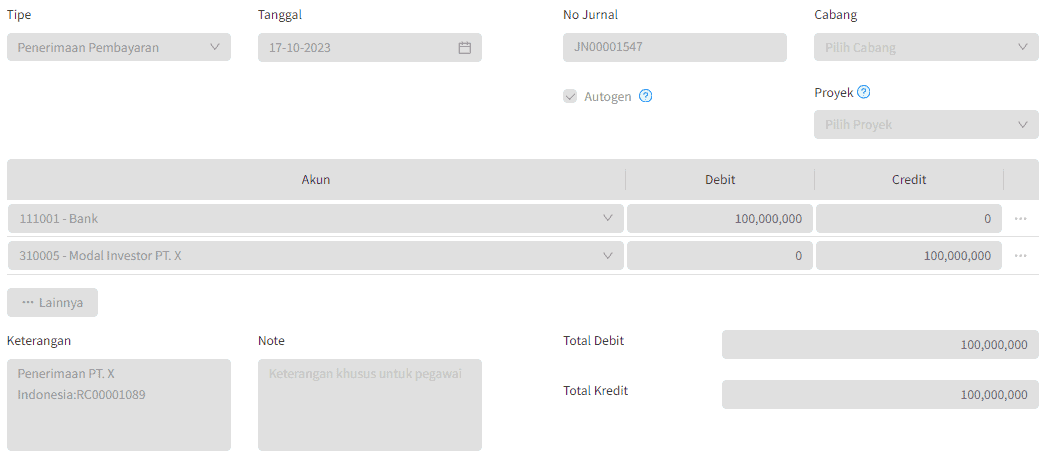Open the Pilih Cabang dropdown
This screenshot has height=456, width=1044.
(926, 47)
